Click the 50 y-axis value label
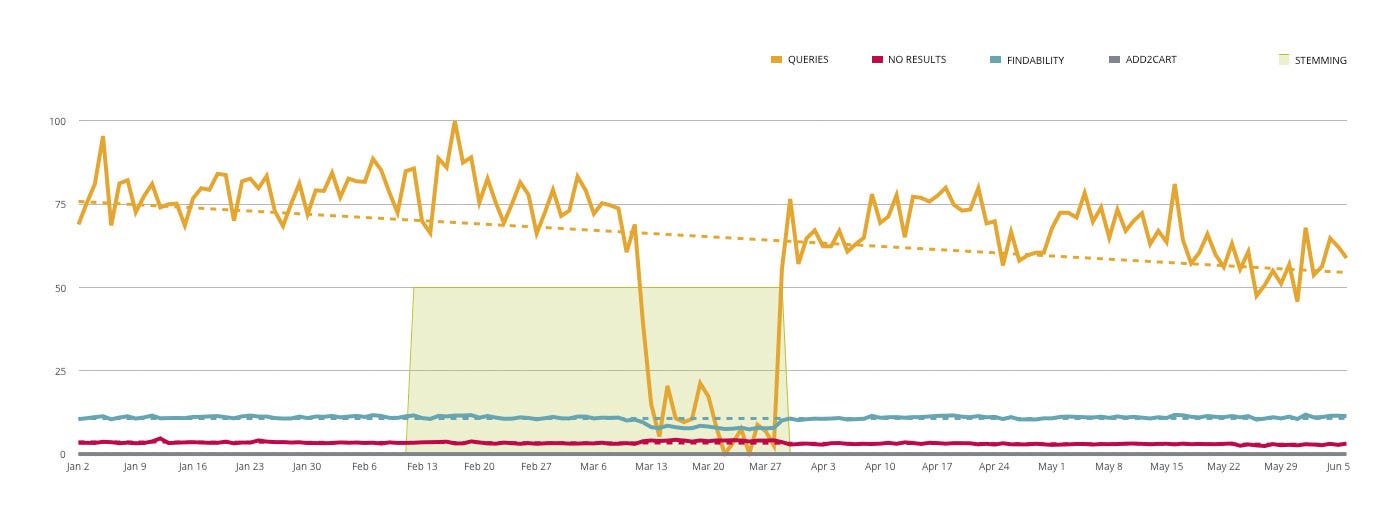This screenshot has width=1400, height=526. (x=60, y=288)
